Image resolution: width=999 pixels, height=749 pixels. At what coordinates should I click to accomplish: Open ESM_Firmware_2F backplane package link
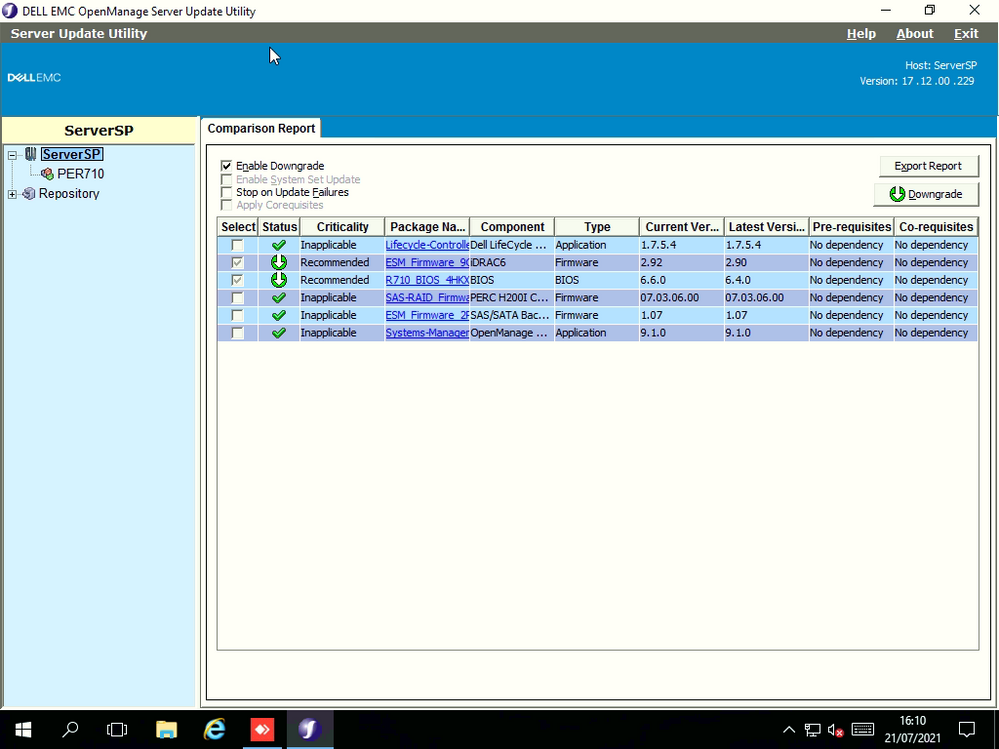click(x=427, y=315)
